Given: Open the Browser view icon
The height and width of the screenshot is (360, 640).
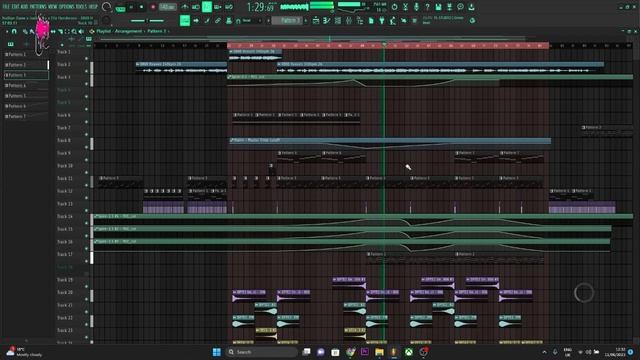Looking at the screenshot, I should click(360, 20).
